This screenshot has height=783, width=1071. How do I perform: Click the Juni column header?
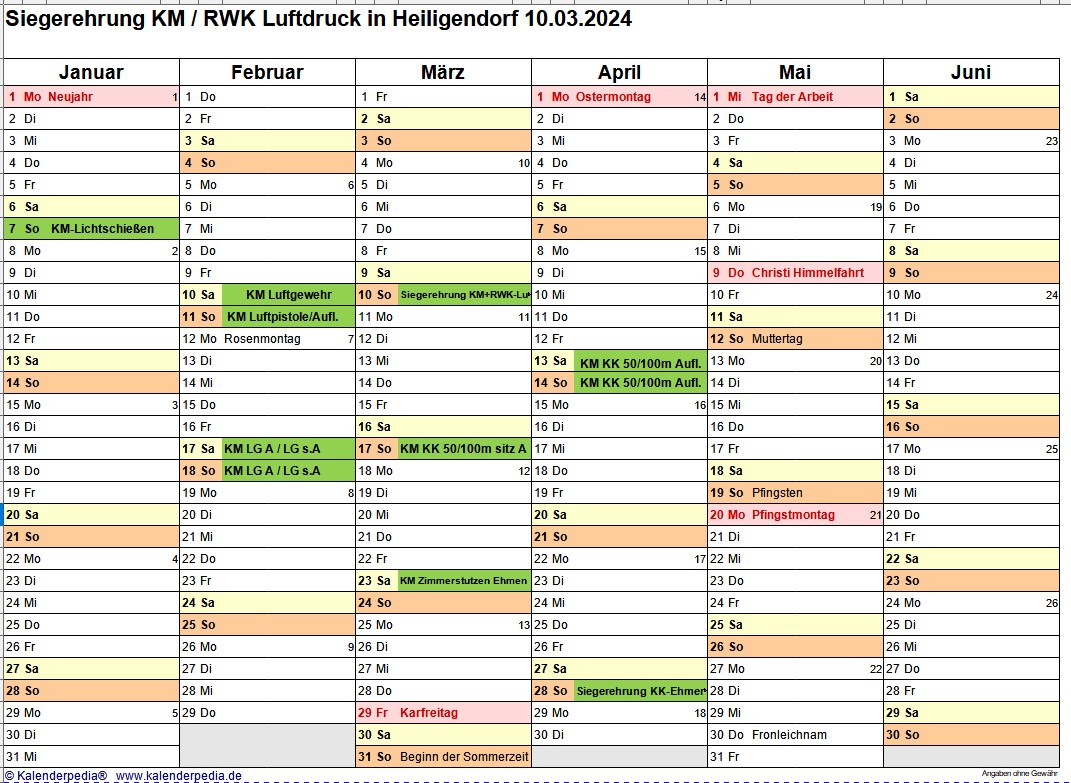coord(970,72)
